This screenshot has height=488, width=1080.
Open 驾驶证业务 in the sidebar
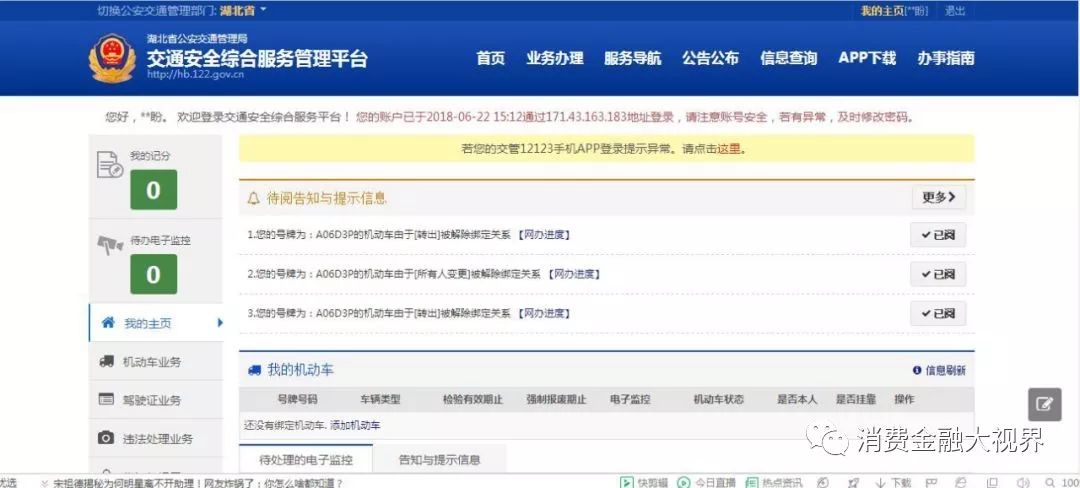tap(151, 400)
